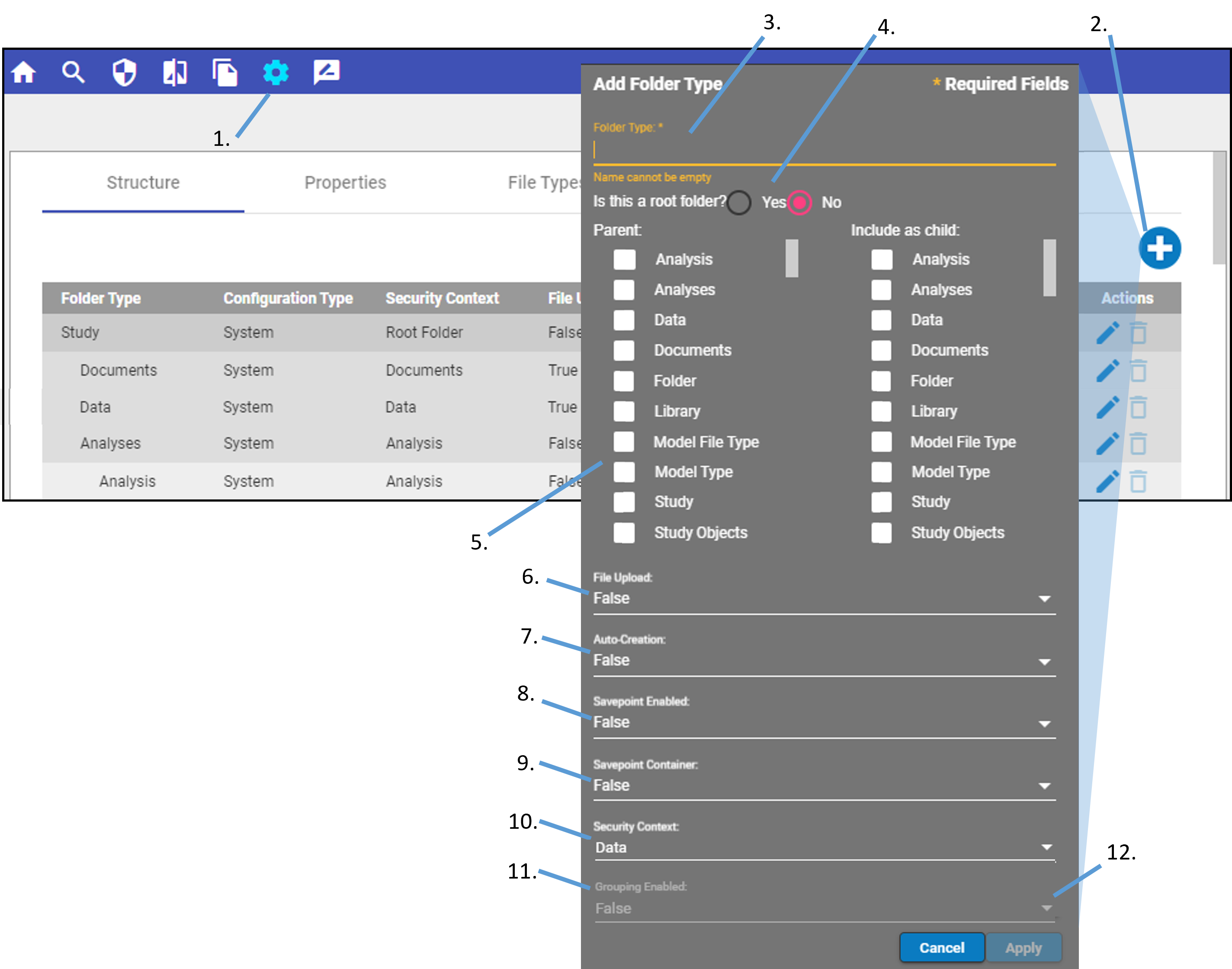
Task: Open the Home icon in toolbar
Action: pyautogui.click(x=24, y=72)
